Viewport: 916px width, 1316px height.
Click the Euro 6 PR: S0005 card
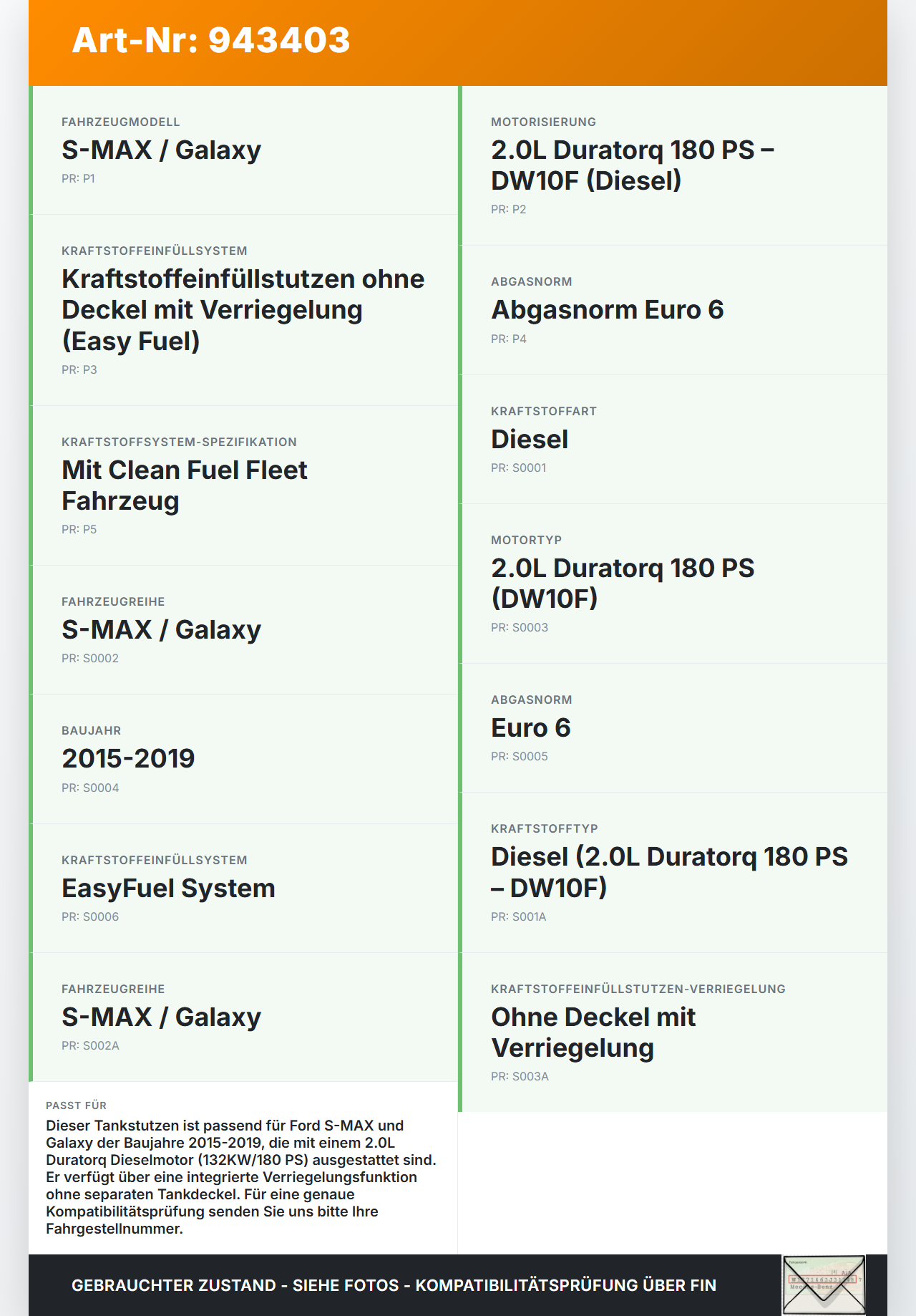point(673,728)
